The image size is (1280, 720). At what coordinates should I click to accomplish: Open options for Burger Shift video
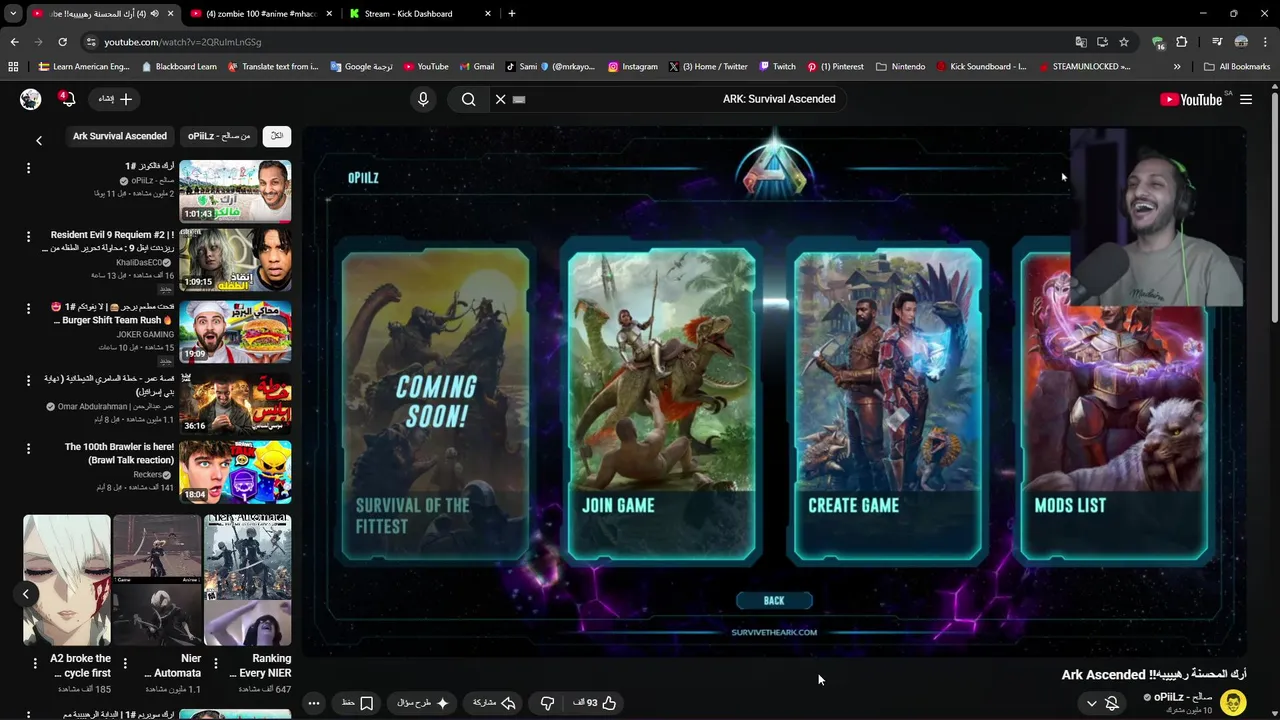[x=28, y=310]
